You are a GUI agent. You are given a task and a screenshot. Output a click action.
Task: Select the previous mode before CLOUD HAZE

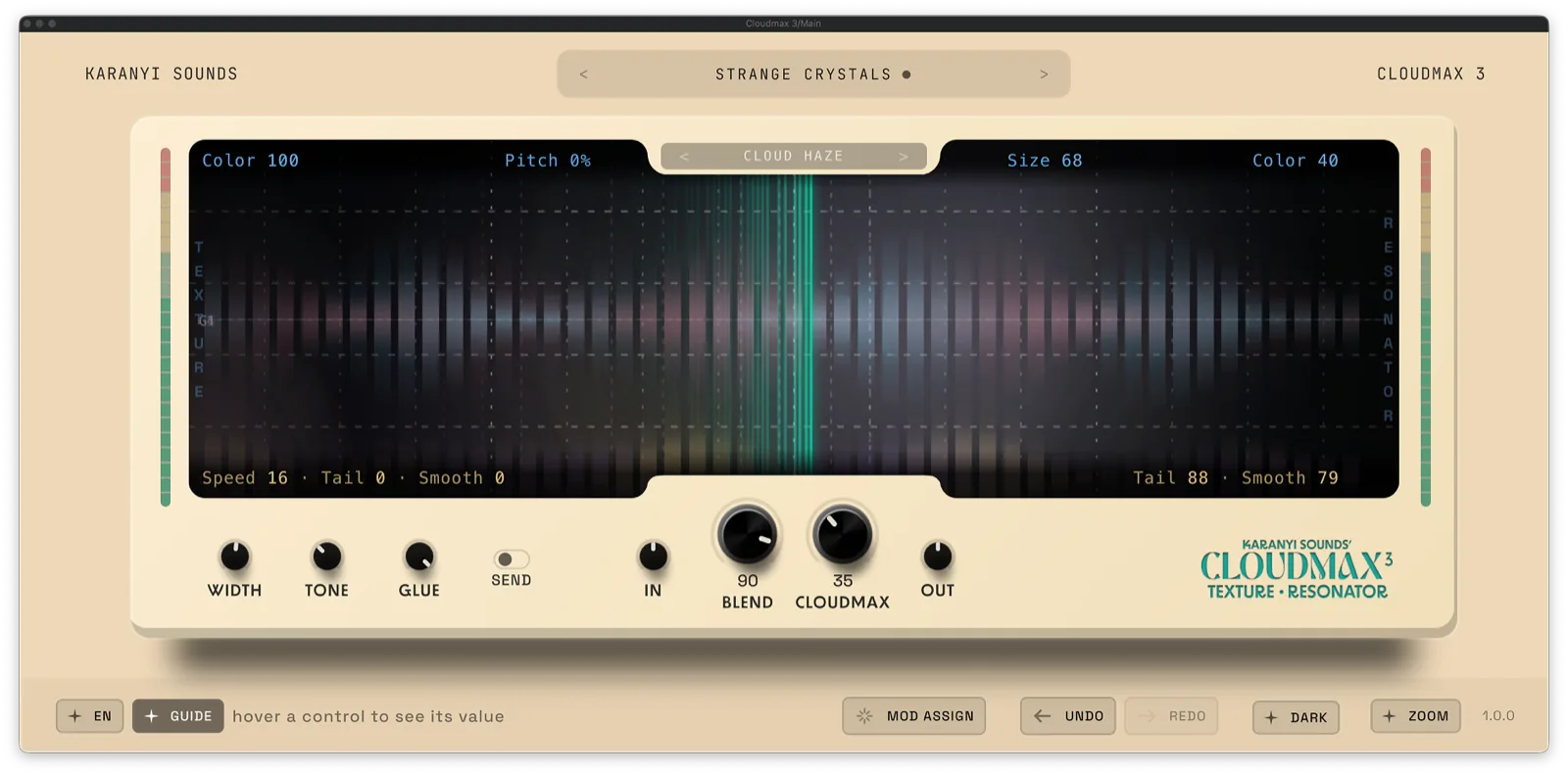pyautogui.click(x=684, y=157)
